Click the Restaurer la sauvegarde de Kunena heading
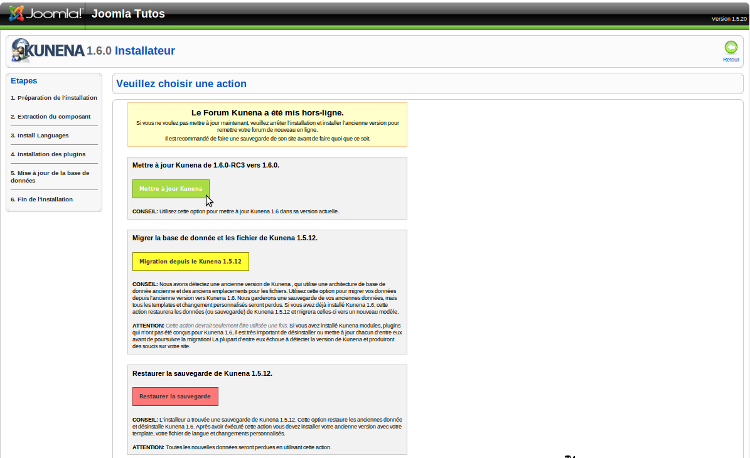 [x=202, y=373]
